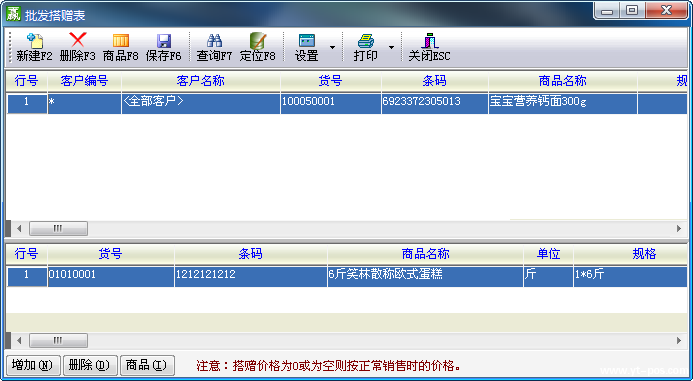Click the 删除F3 red X icon
693x381 pixels.
point(77,40)
